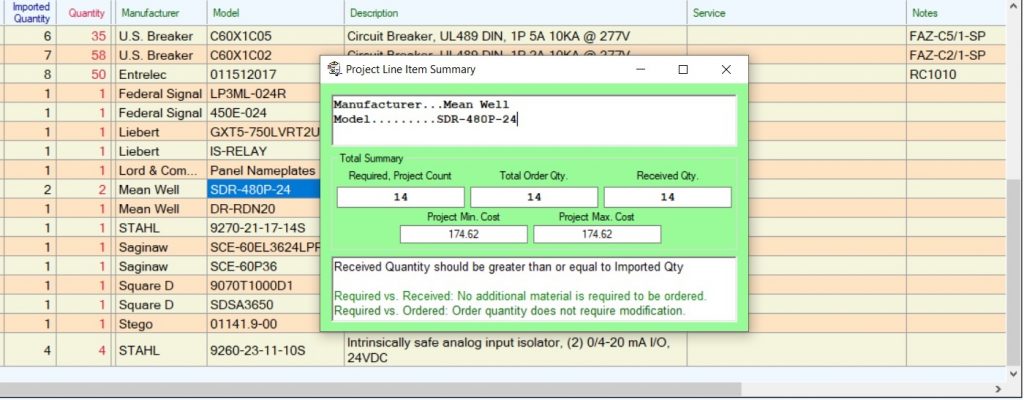Click the Project Max. Cost field

click(596, 234)
